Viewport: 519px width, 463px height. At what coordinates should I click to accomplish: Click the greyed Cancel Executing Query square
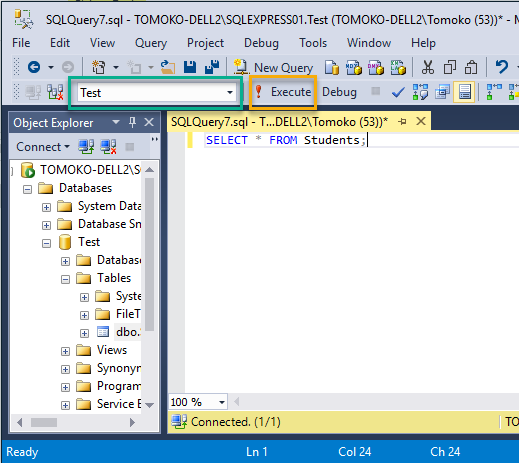[x=376, y=91]
